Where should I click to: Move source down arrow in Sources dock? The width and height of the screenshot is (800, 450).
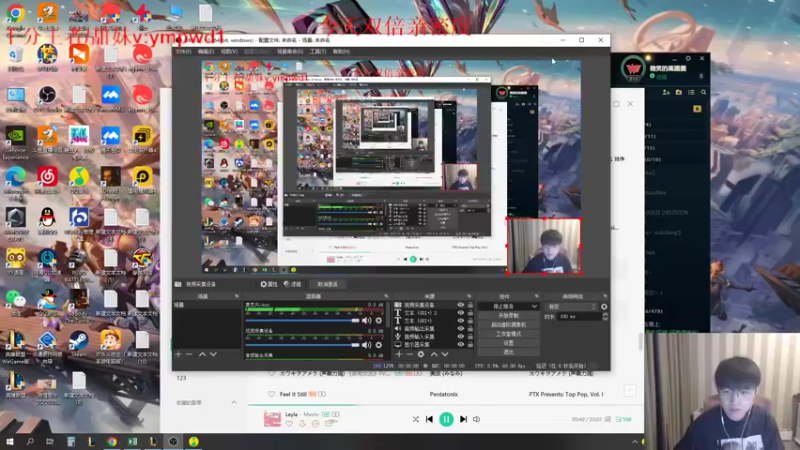click(x=445, y=354)
